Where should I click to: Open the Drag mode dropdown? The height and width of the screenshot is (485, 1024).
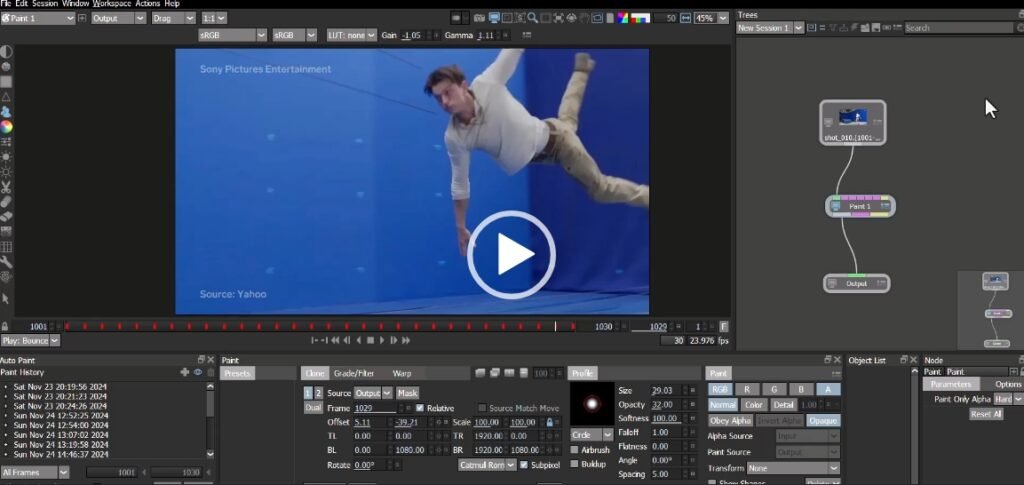(173, 18)
